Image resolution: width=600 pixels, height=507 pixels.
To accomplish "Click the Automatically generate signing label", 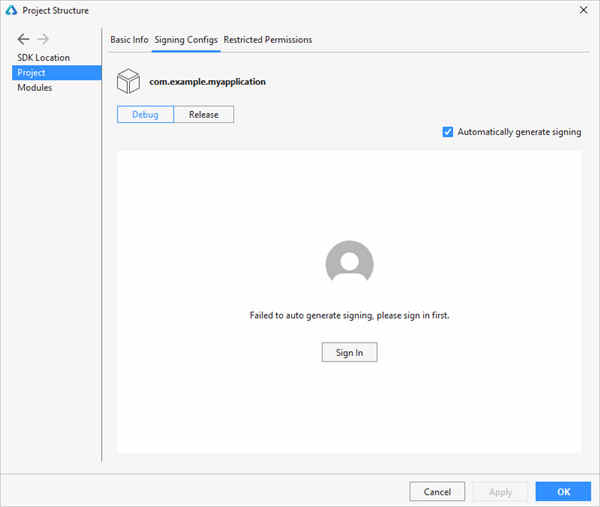I will 519,132.
